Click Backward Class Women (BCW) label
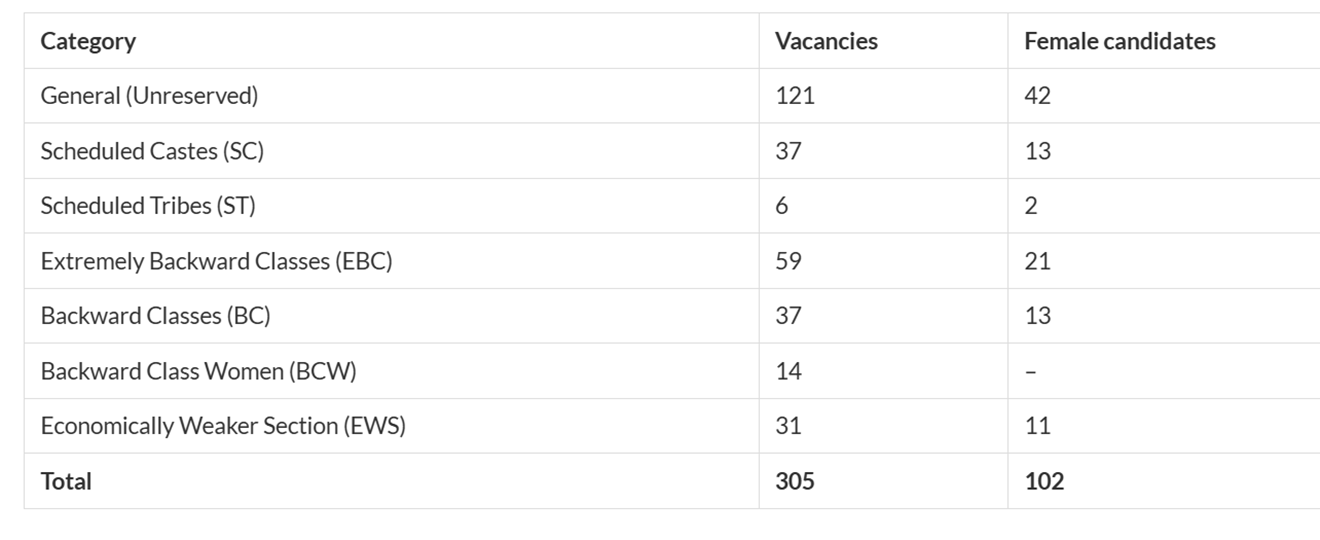The width and height of the screenshot is (1320, 540). pos(198,371)
